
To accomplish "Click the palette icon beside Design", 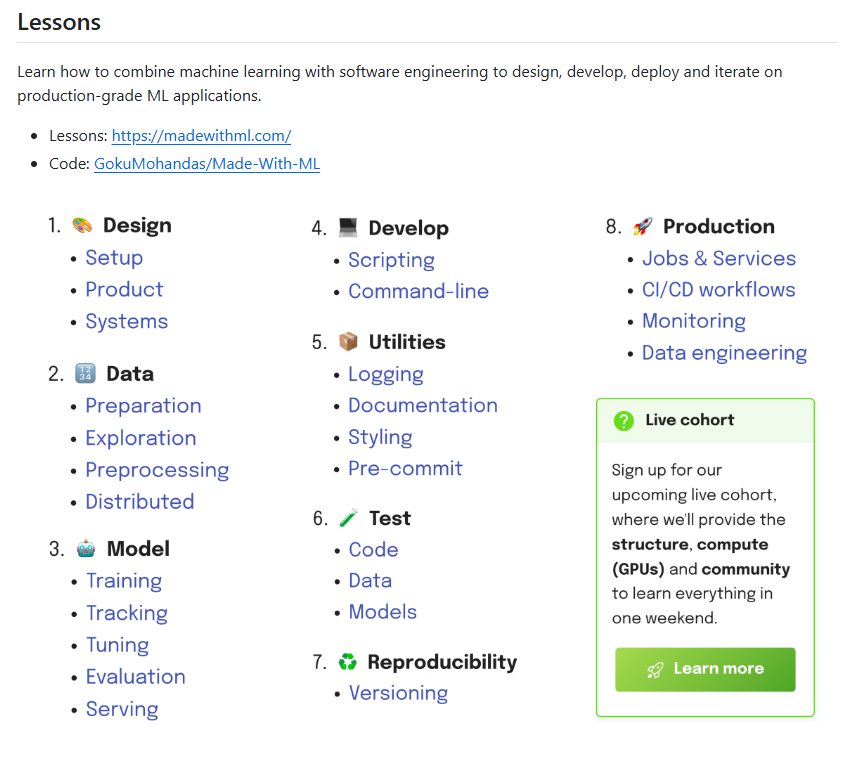I will pyautogui.click(x=83, y=225).
